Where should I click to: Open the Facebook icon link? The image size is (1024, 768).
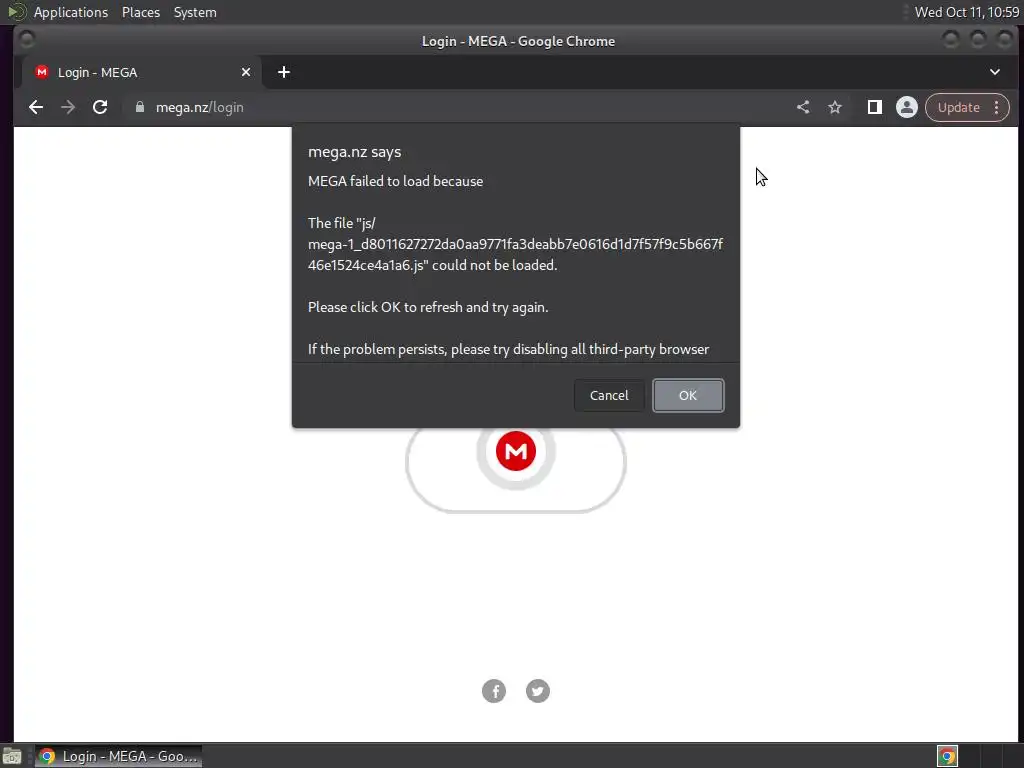tap(494, 691)
